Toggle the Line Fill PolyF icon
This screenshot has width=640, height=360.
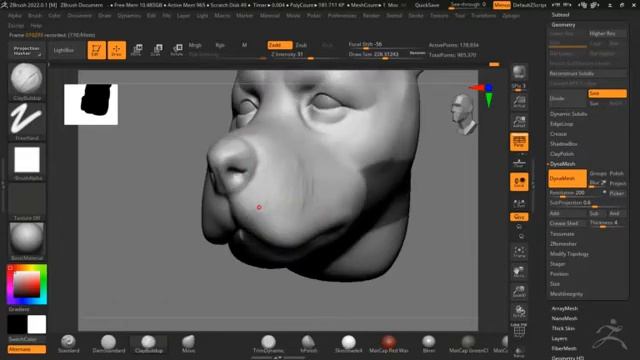tap(519, 331)
